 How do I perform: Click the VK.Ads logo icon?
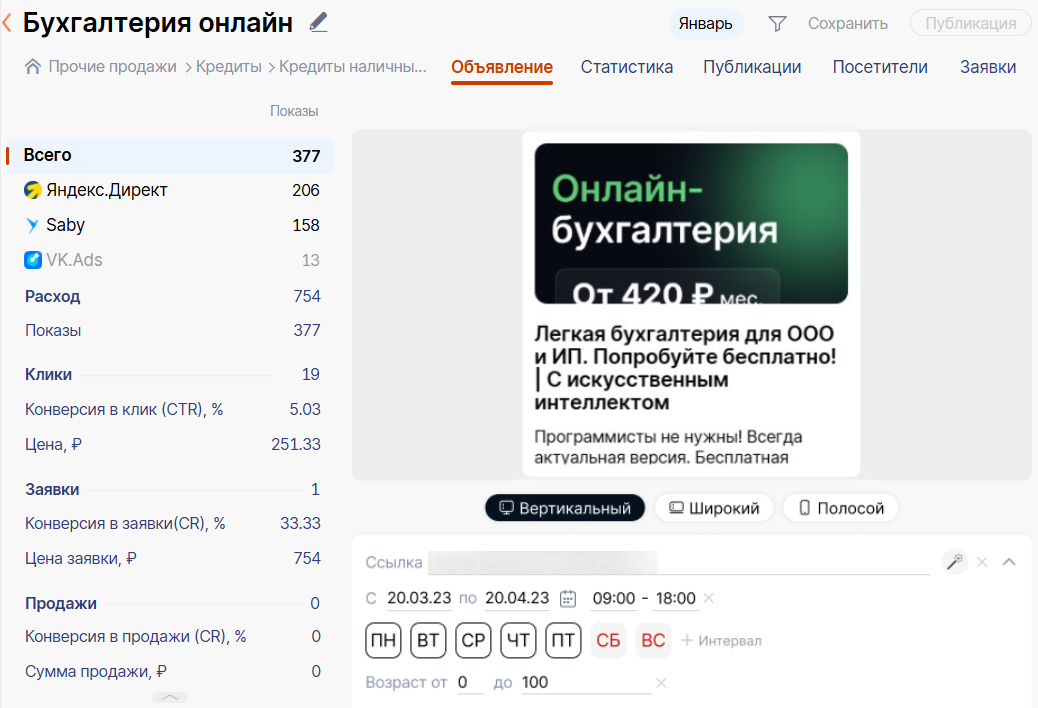tap(33, 260)
